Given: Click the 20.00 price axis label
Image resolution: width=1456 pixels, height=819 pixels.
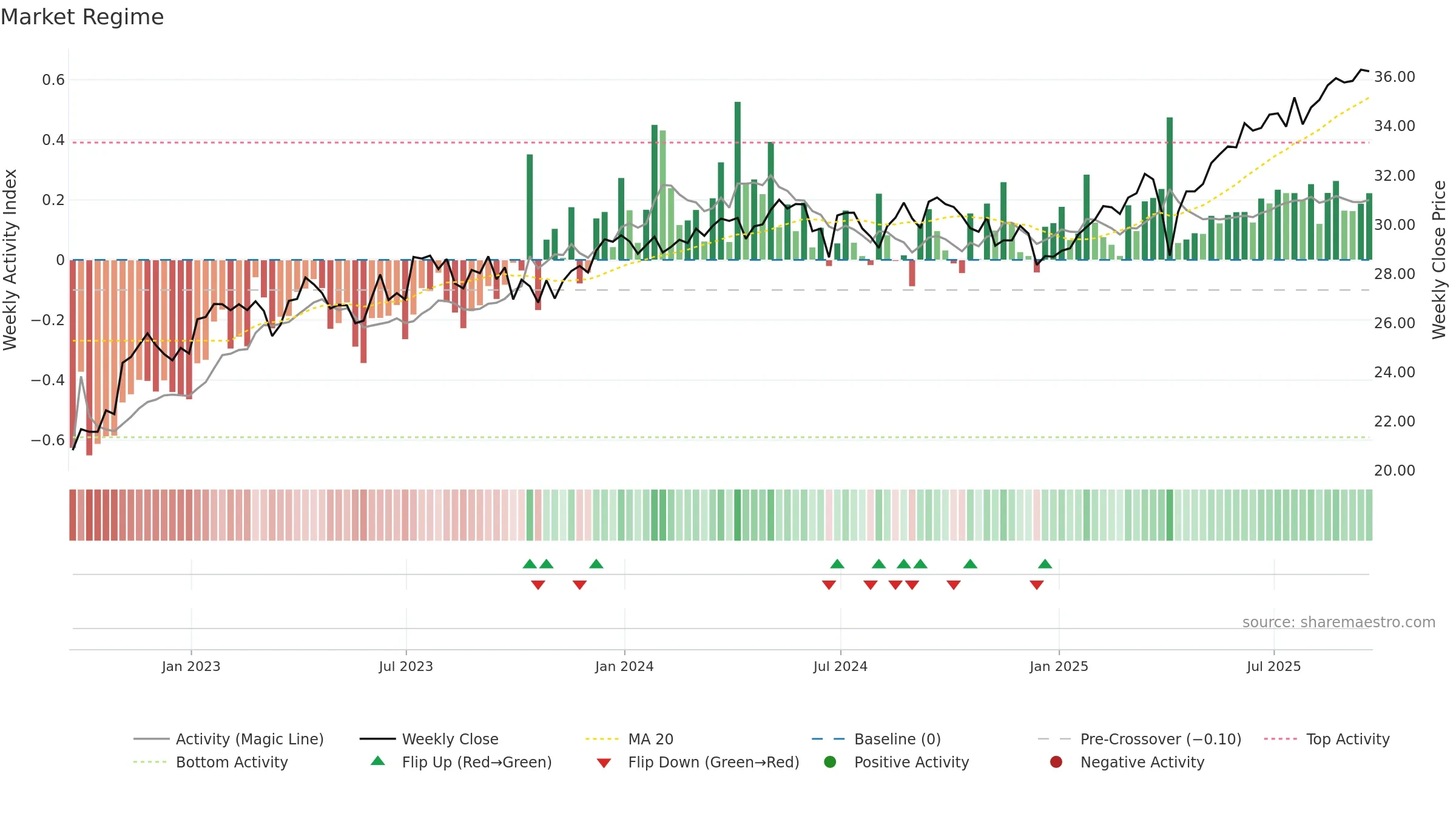Looking at the screenshot, I should tap(1395, 470).
